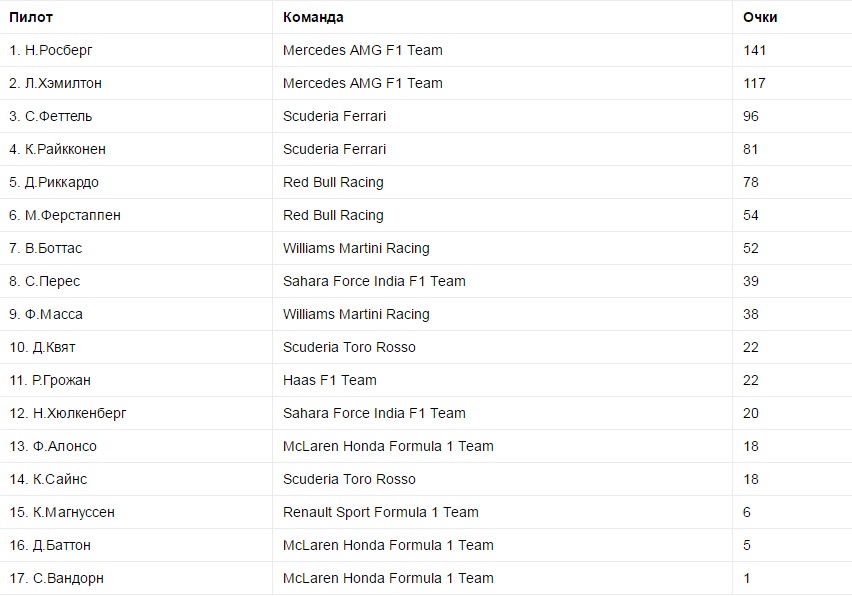Select the Д.Баттон driver cell
This screenshot has height=596, width=852.
click(x=55, y=545)
